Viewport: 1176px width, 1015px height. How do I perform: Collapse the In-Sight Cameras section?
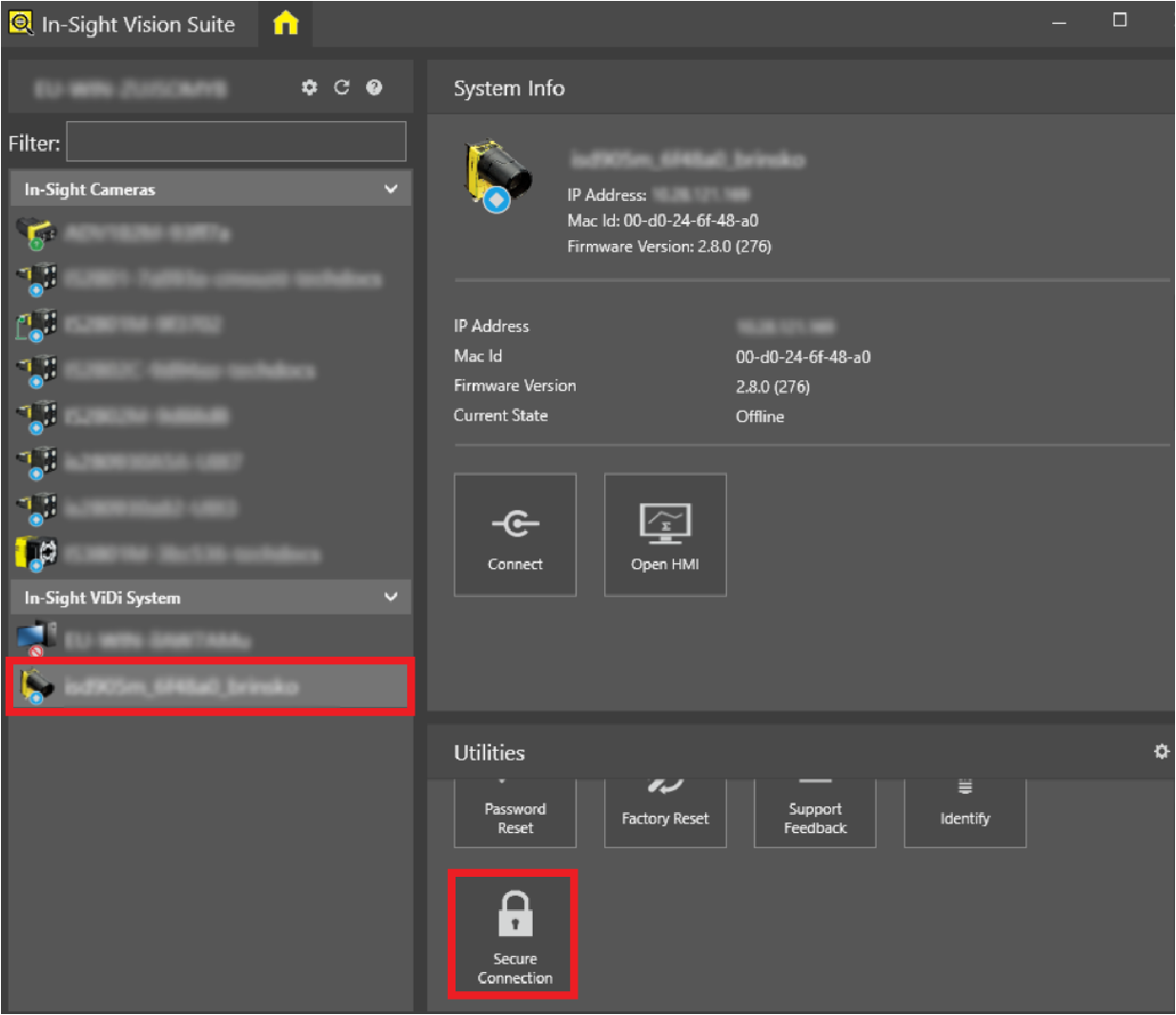pos(391,189)
